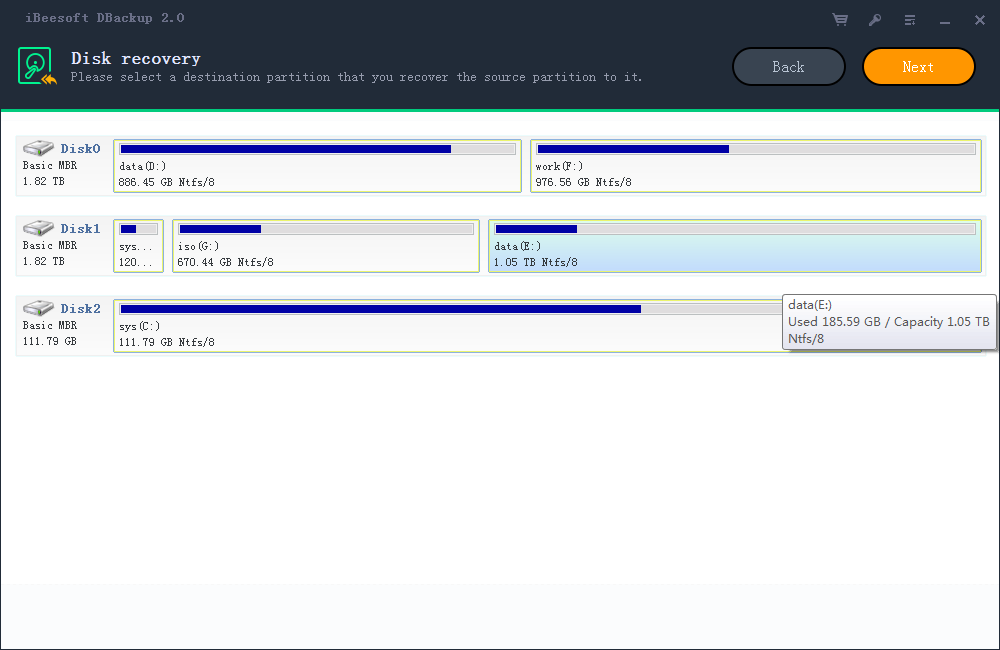Click the Disk0 drive icon
Viewport: 1000px width, 650px height.
click(x=38, y=148)
